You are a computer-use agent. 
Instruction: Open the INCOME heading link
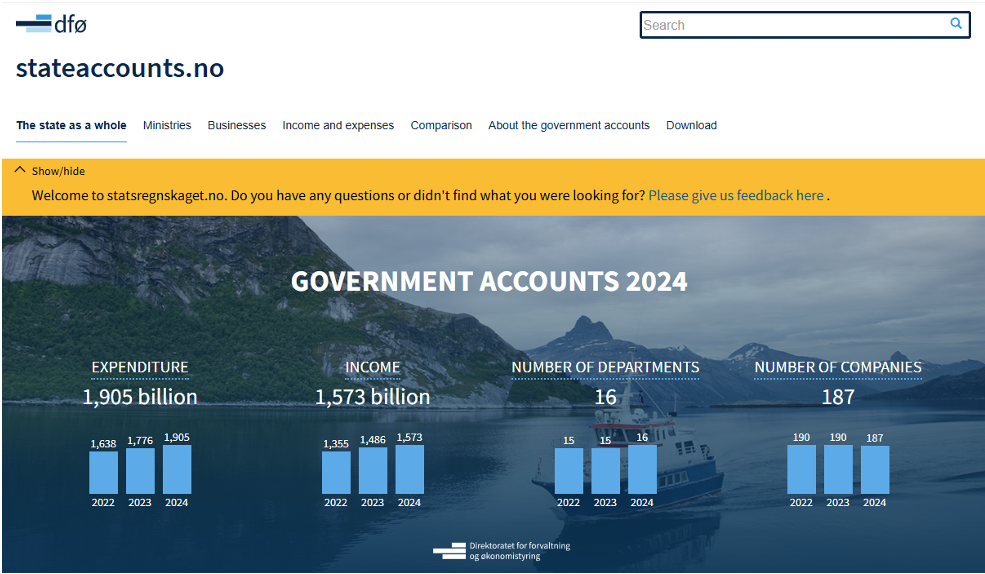point(373,367)
